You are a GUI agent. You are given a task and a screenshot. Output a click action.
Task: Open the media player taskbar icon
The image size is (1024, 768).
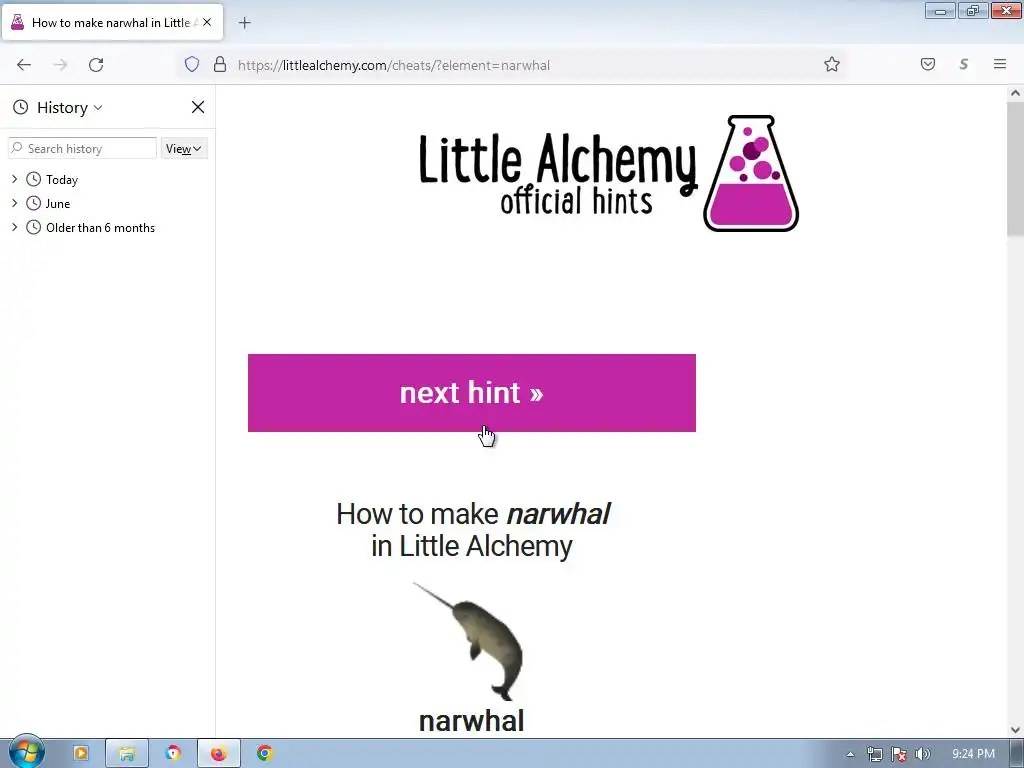click(81, 753)
